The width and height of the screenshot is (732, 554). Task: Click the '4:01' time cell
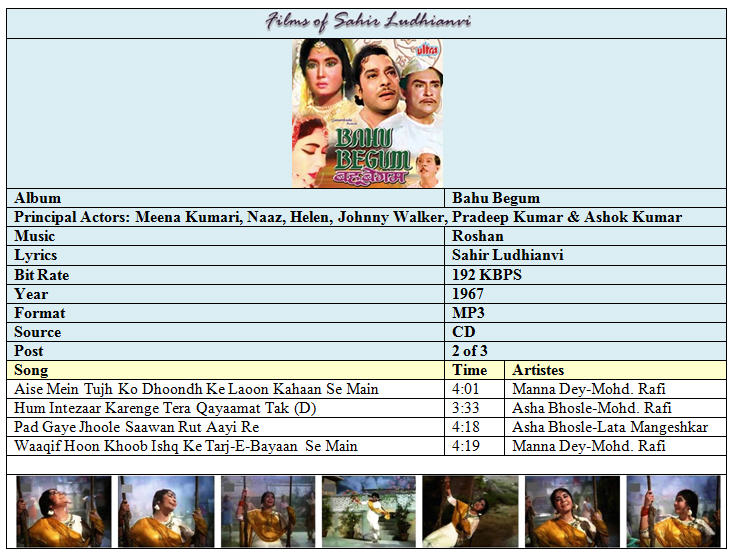[x=474, y=389]
